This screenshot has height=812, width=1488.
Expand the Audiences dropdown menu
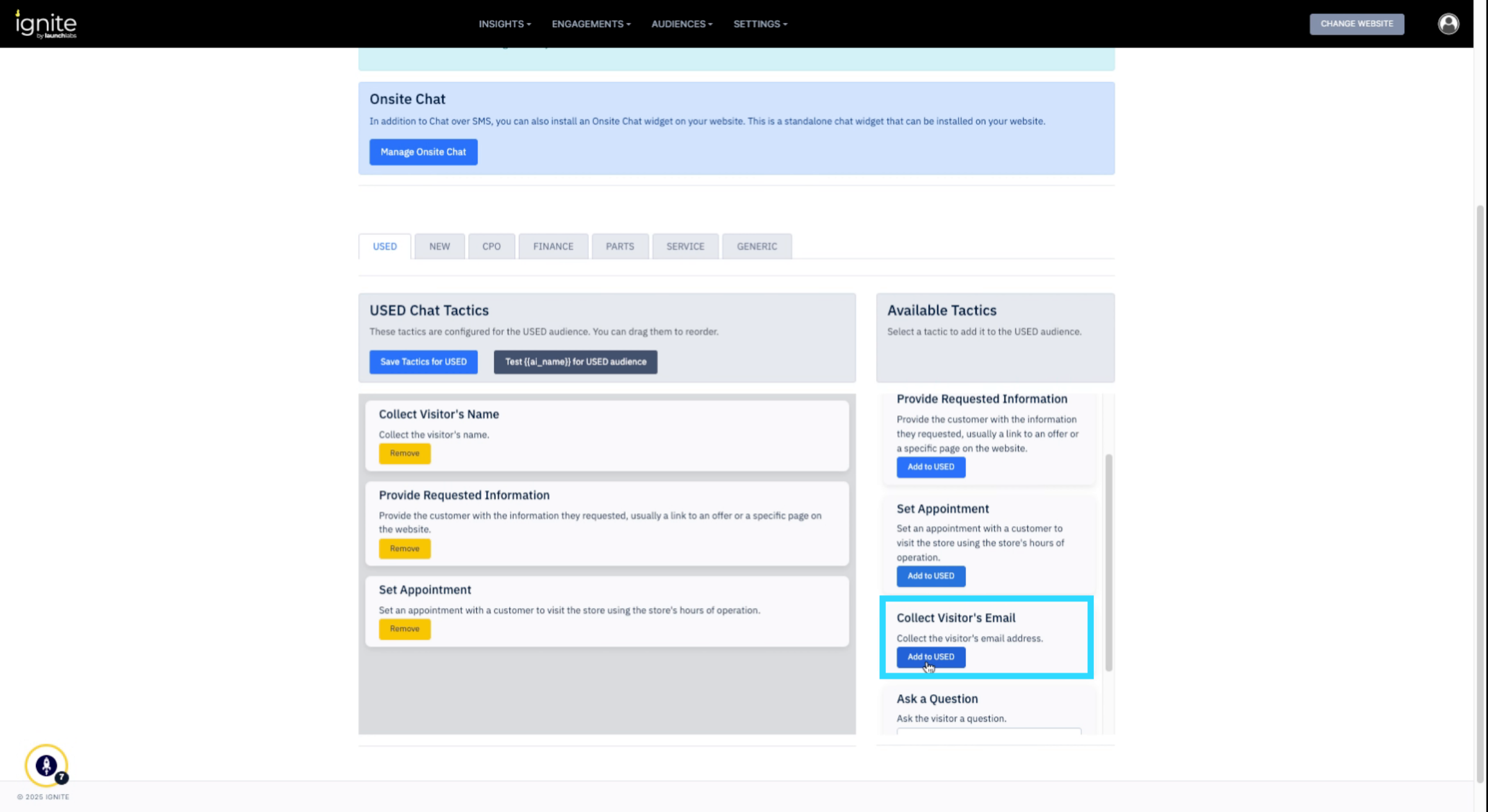(681, 24)
